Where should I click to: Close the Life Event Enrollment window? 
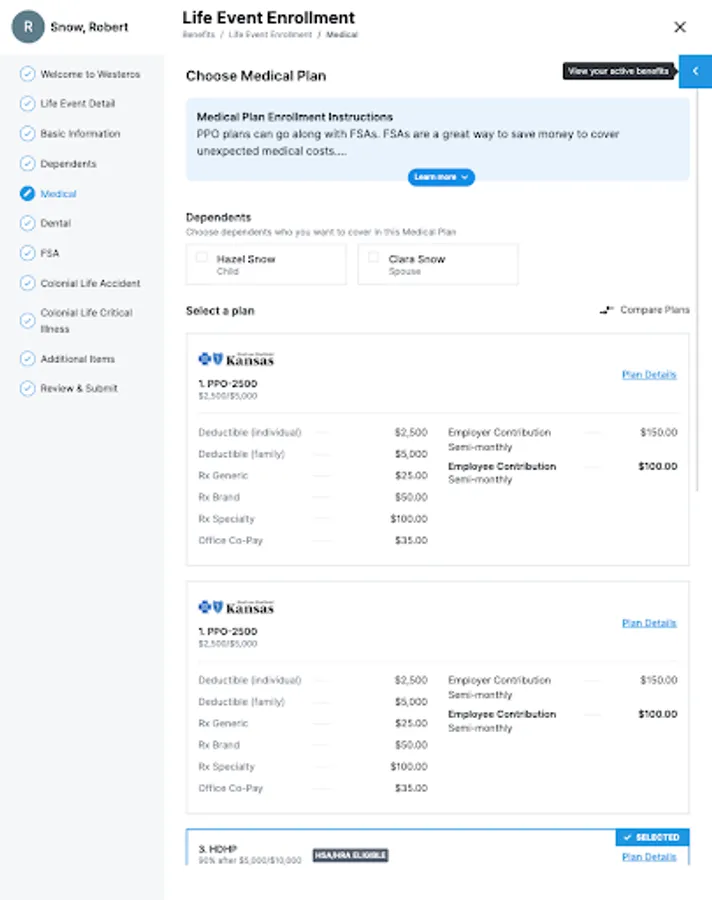(x=680, y=27)
